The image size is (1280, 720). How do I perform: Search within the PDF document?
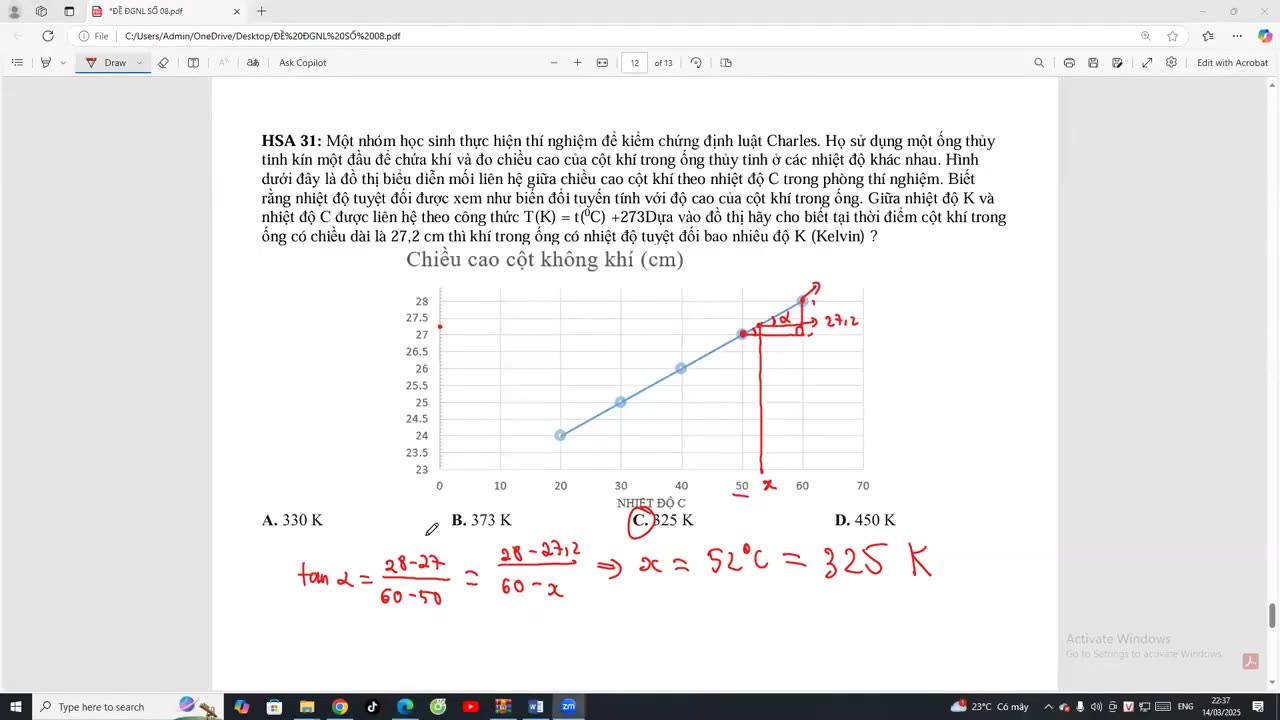pos(1039,62)
